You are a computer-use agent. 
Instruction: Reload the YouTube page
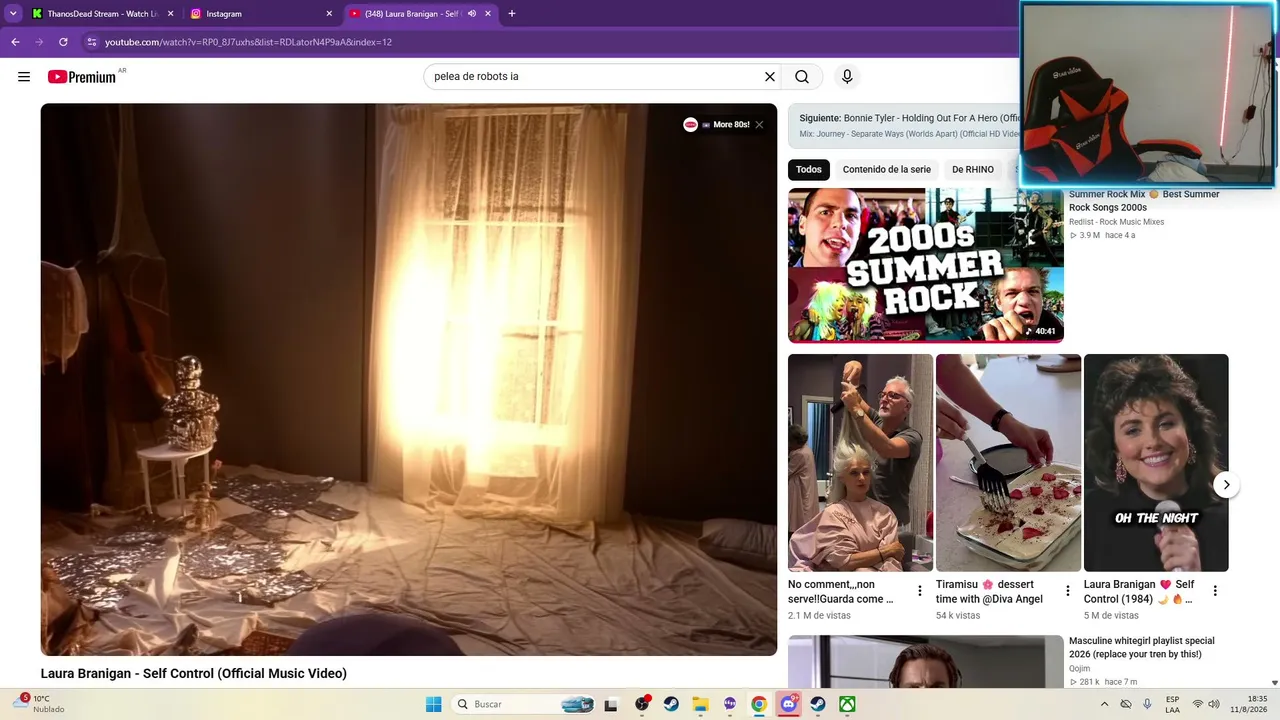(x=63, y=42)
